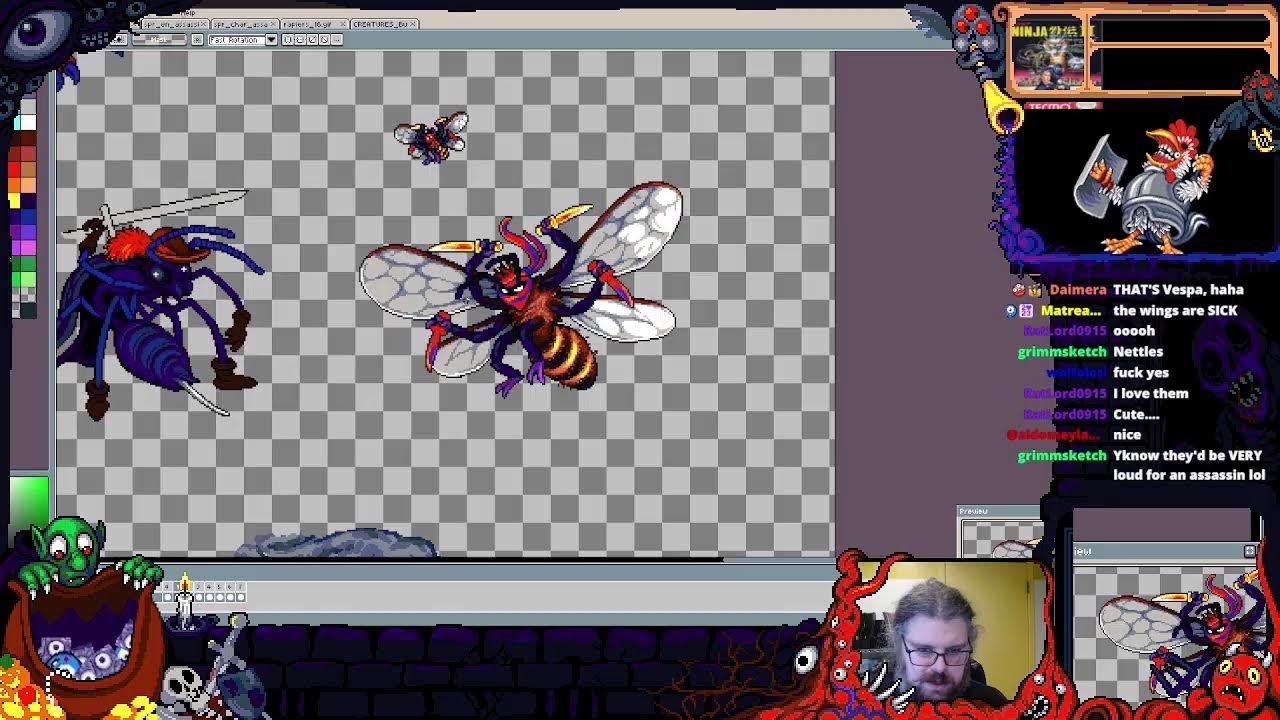Pick the light green palette swatch
This screenshot has width=1280, height=720.
(28, 279)
